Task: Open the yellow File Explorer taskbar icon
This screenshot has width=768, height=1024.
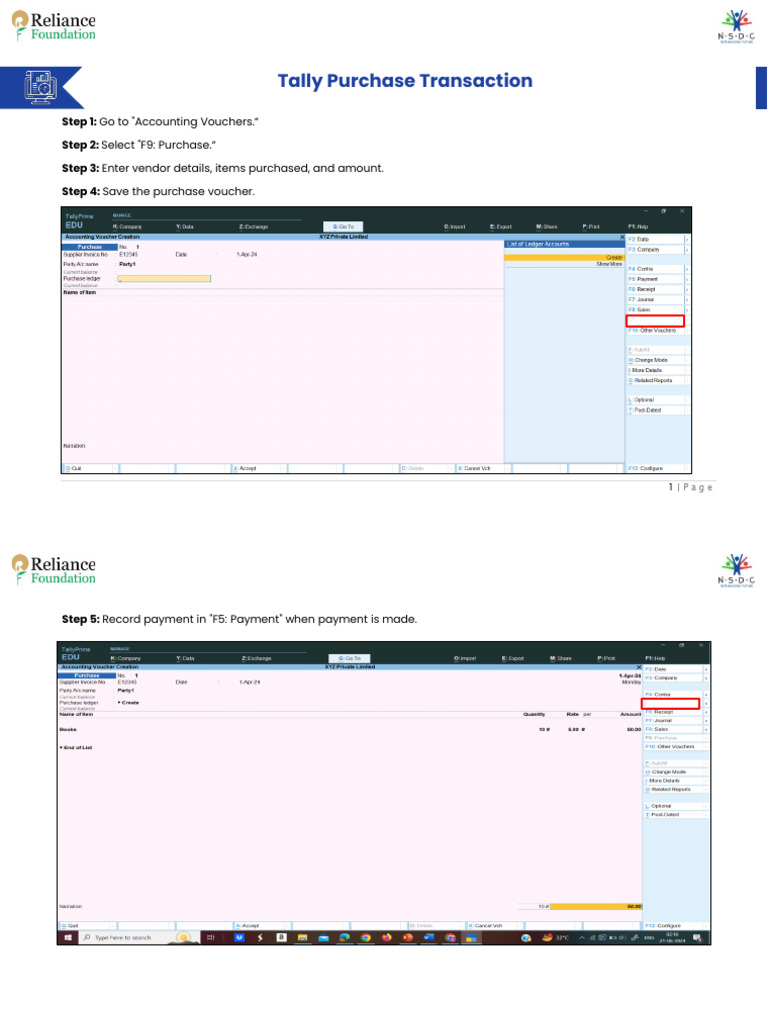Action: (302, 938)
